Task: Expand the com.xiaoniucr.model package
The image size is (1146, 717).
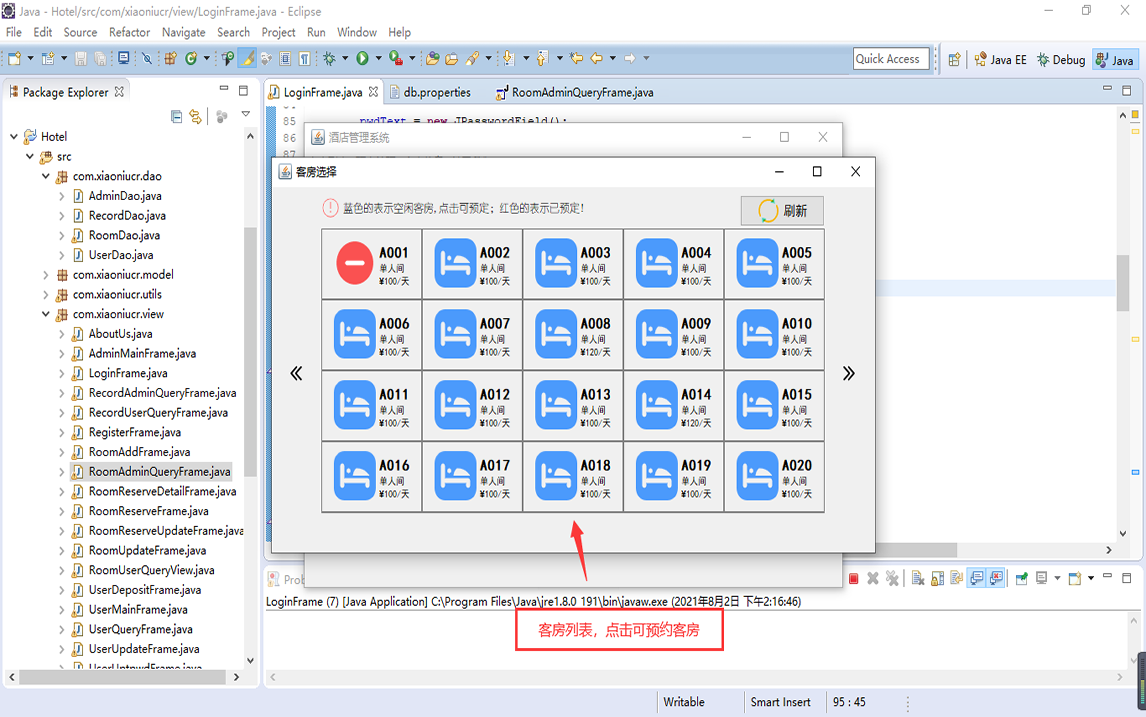Action: coord(45,275)
